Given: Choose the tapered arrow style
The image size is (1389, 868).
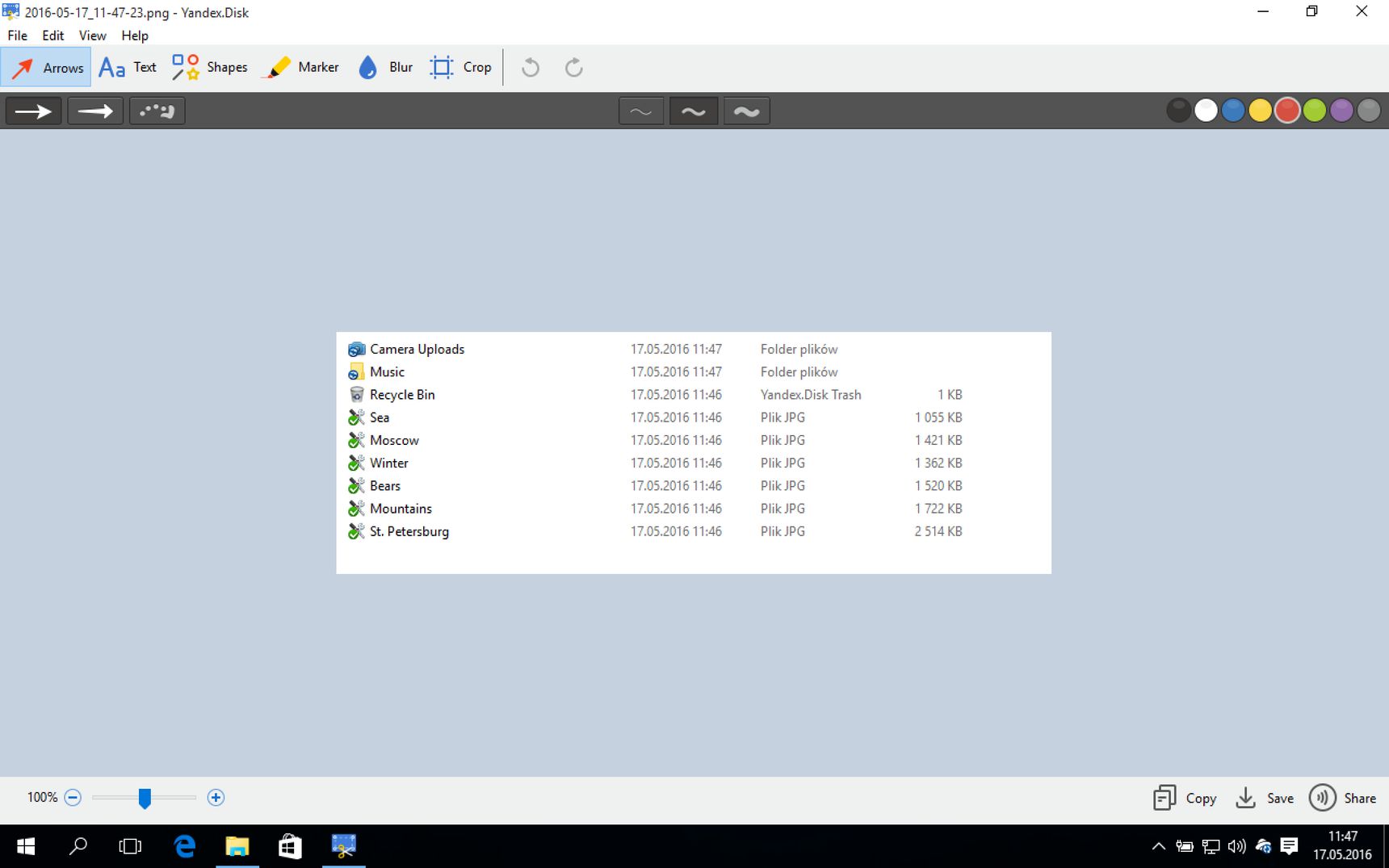Looking at the screenshot, I should tap(95, 111).
